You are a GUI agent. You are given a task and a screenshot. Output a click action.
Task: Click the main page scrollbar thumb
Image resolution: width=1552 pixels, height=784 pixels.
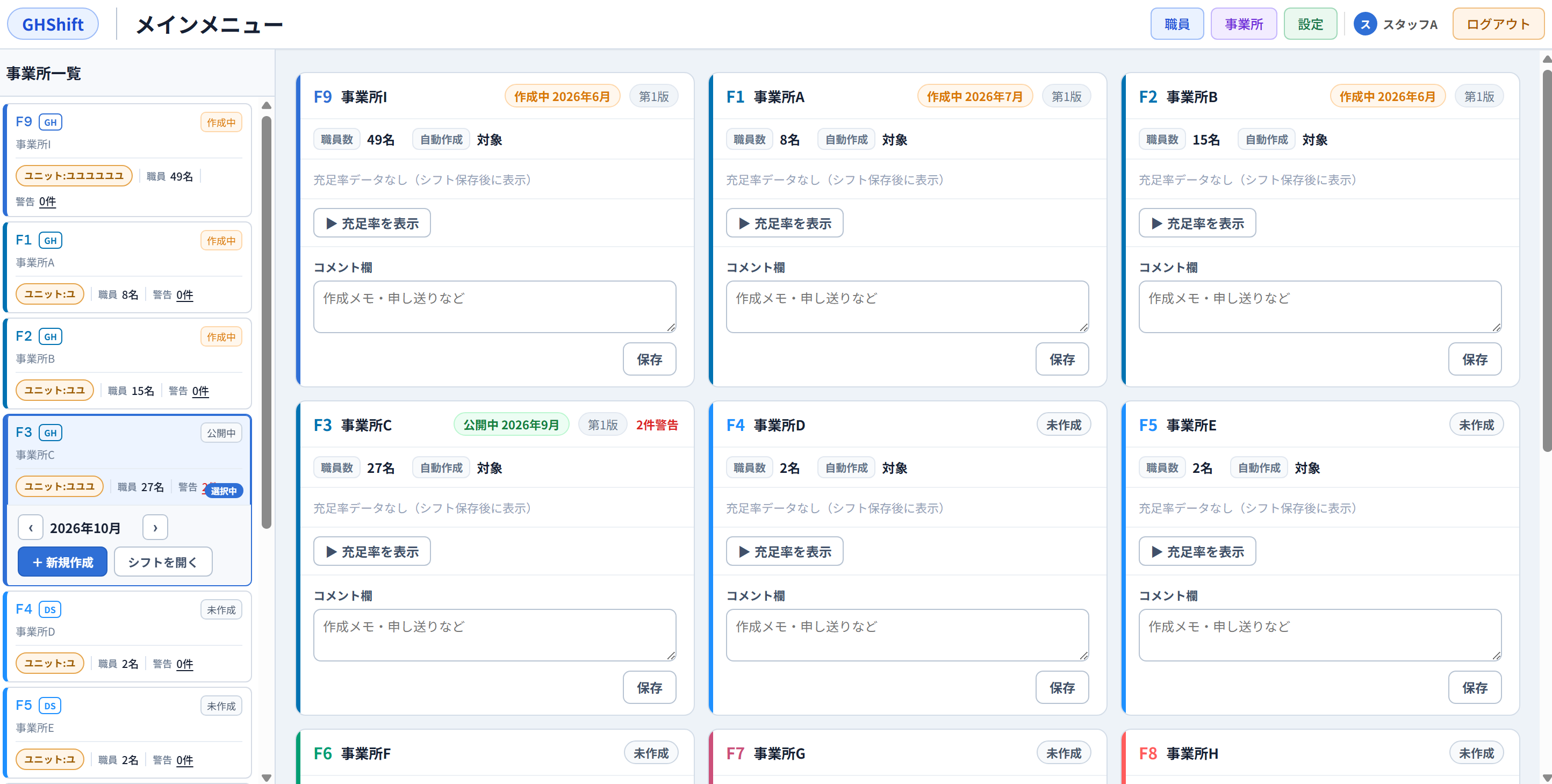click(x=1547, y=260)
